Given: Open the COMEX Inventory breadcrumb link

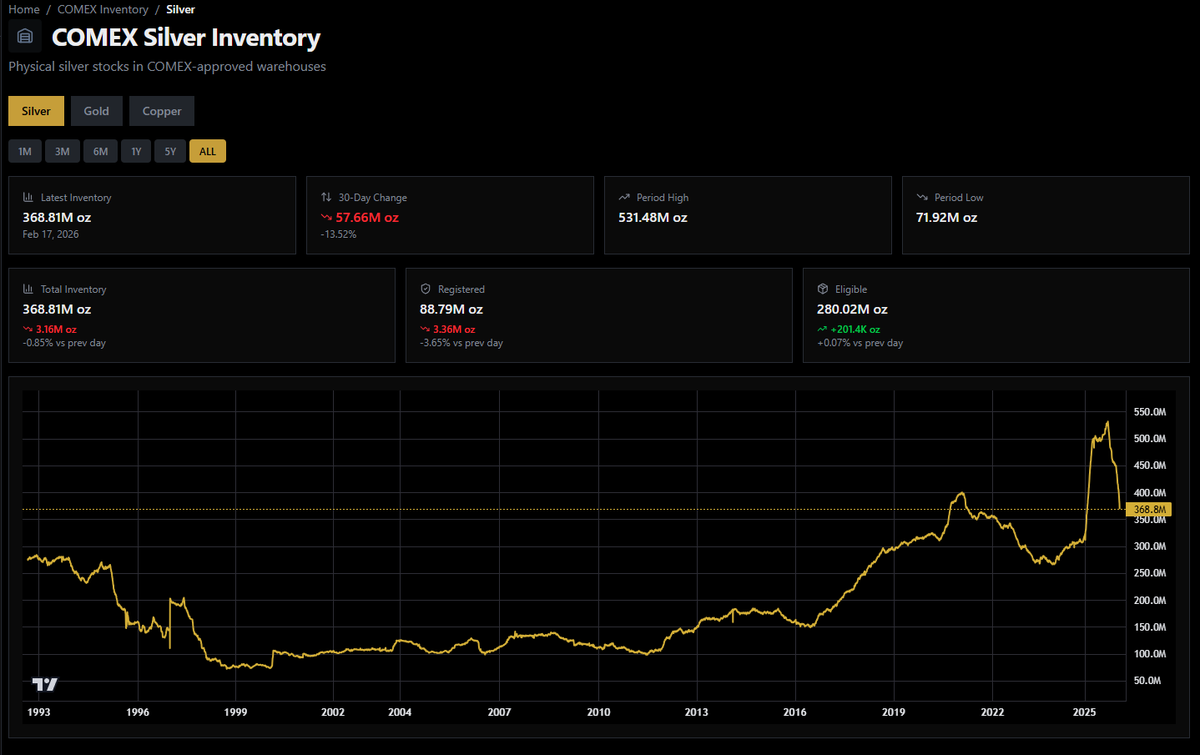Looking at the screenshot, I should 103,9.
